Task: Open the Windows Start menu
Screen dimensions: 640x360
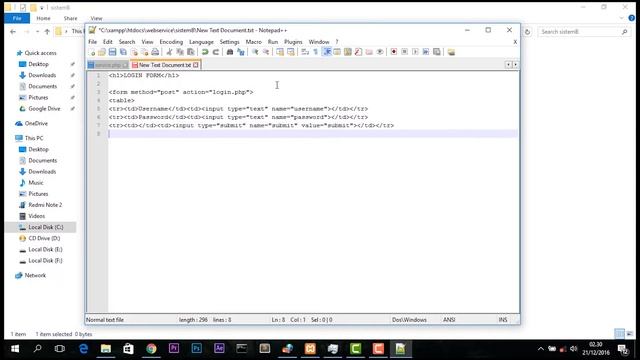Action: (x=15, y=349)
